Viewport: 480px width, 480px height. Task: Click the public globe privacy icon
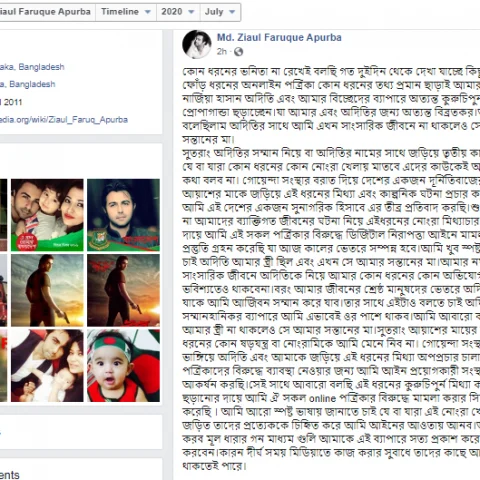(238, 52)
